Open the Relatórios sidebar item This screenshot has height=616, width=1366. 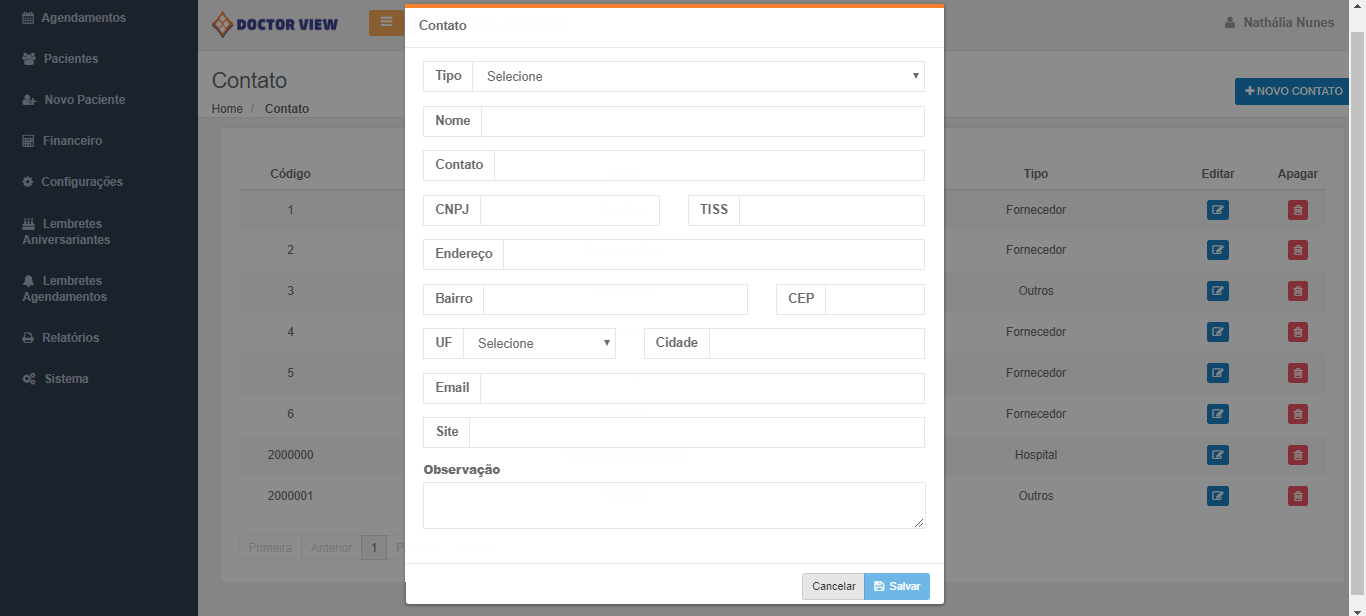[70, 338]
